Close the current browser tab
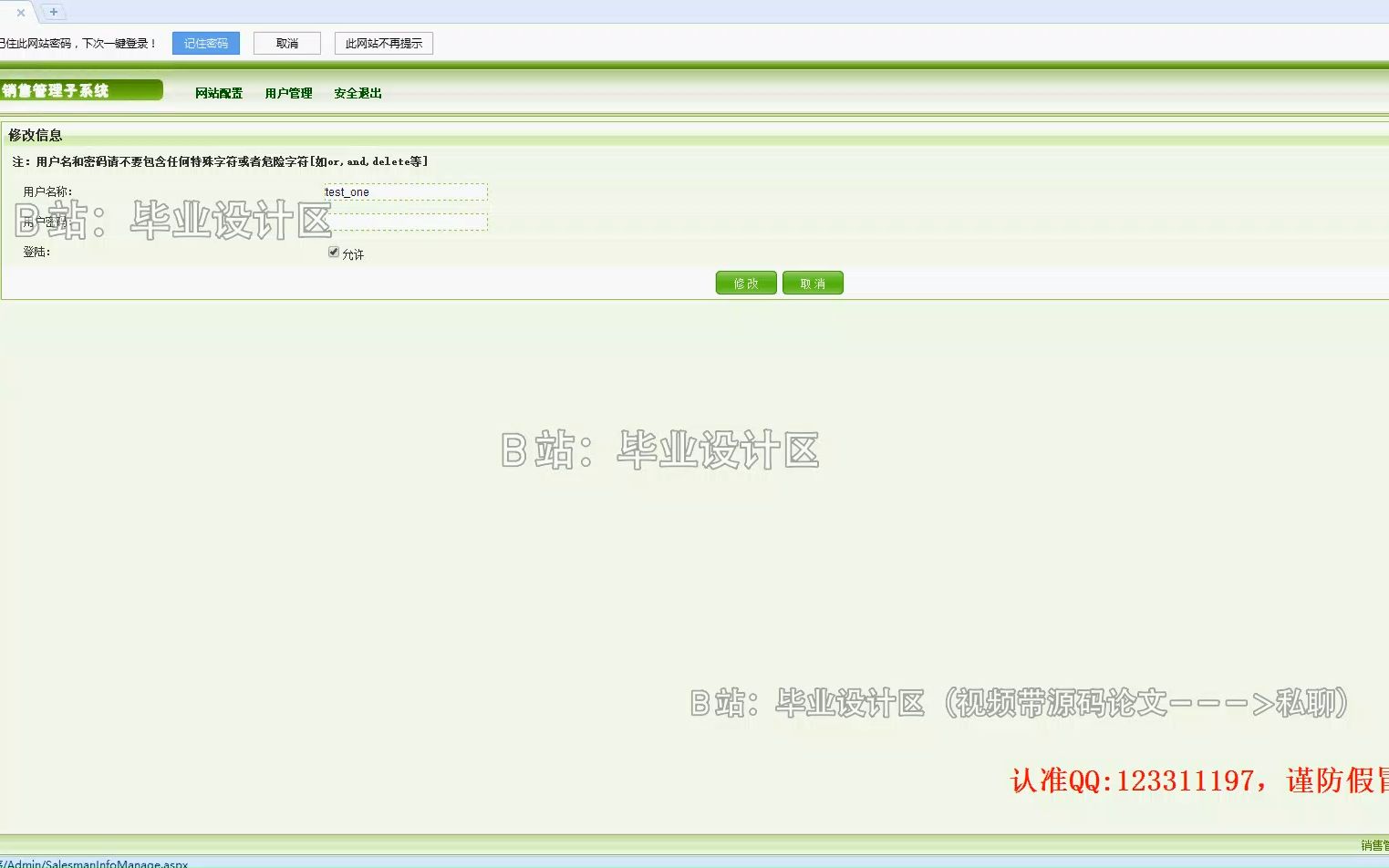This screenshot has width=1389, height=868. 21,13
